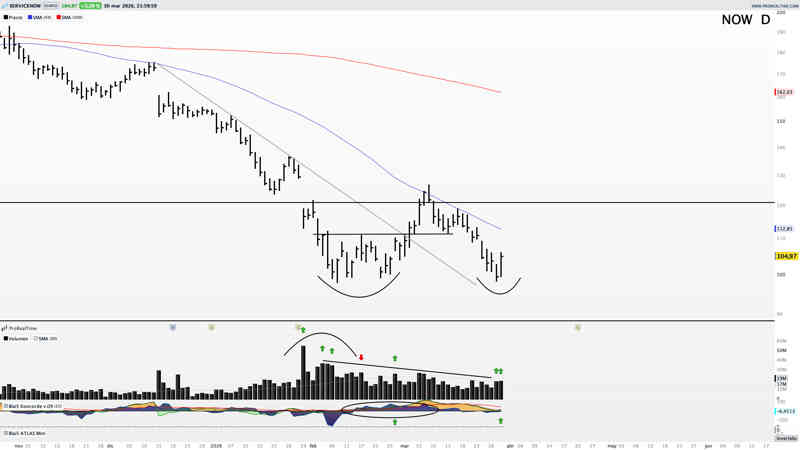Image resolution: width=800 pixels, height=450 pixels.
Task: Click the NOW D chart title label
Action: (745, 20)
